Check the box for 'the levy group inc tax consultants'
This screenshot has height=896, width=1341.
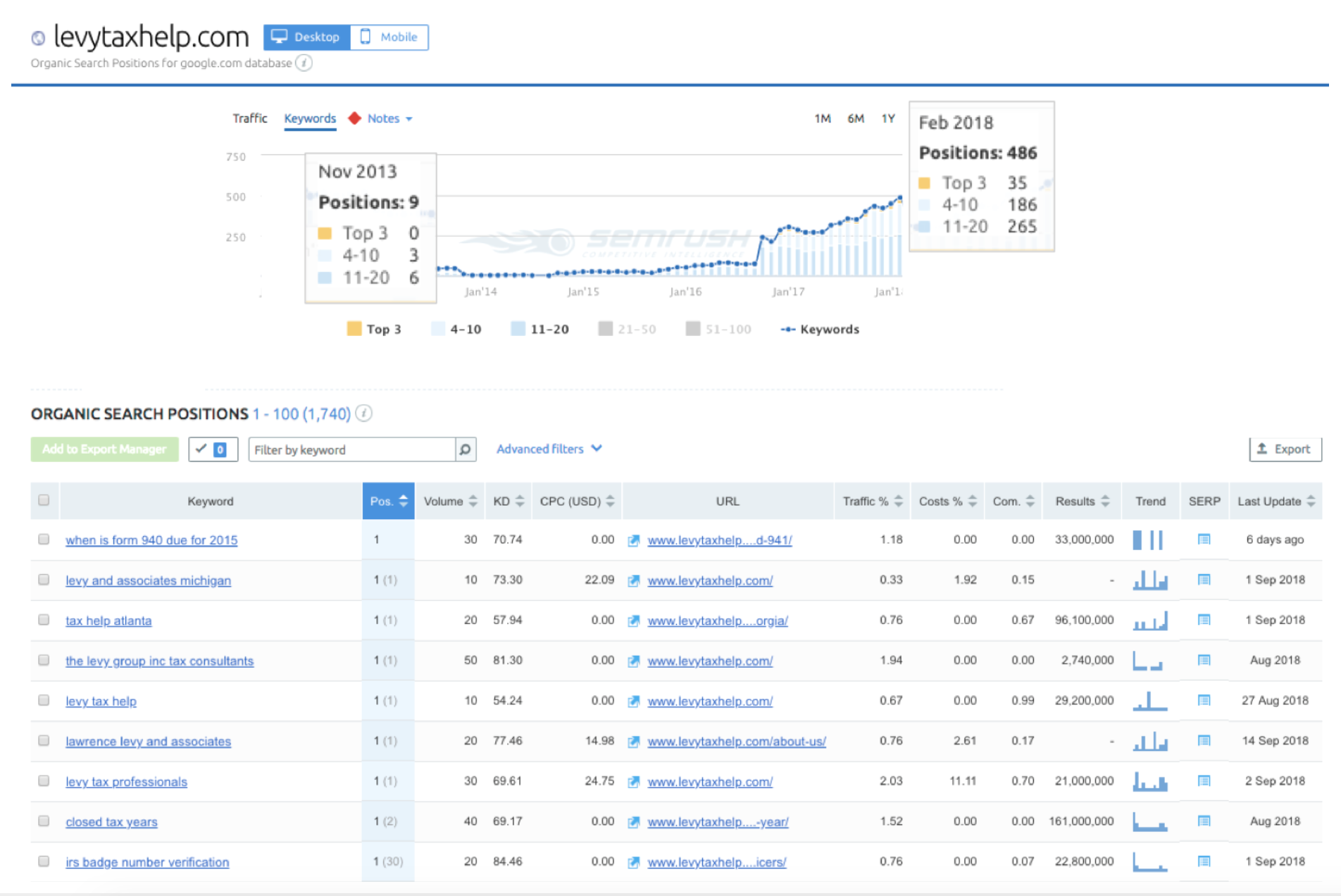tap(44, 659)
